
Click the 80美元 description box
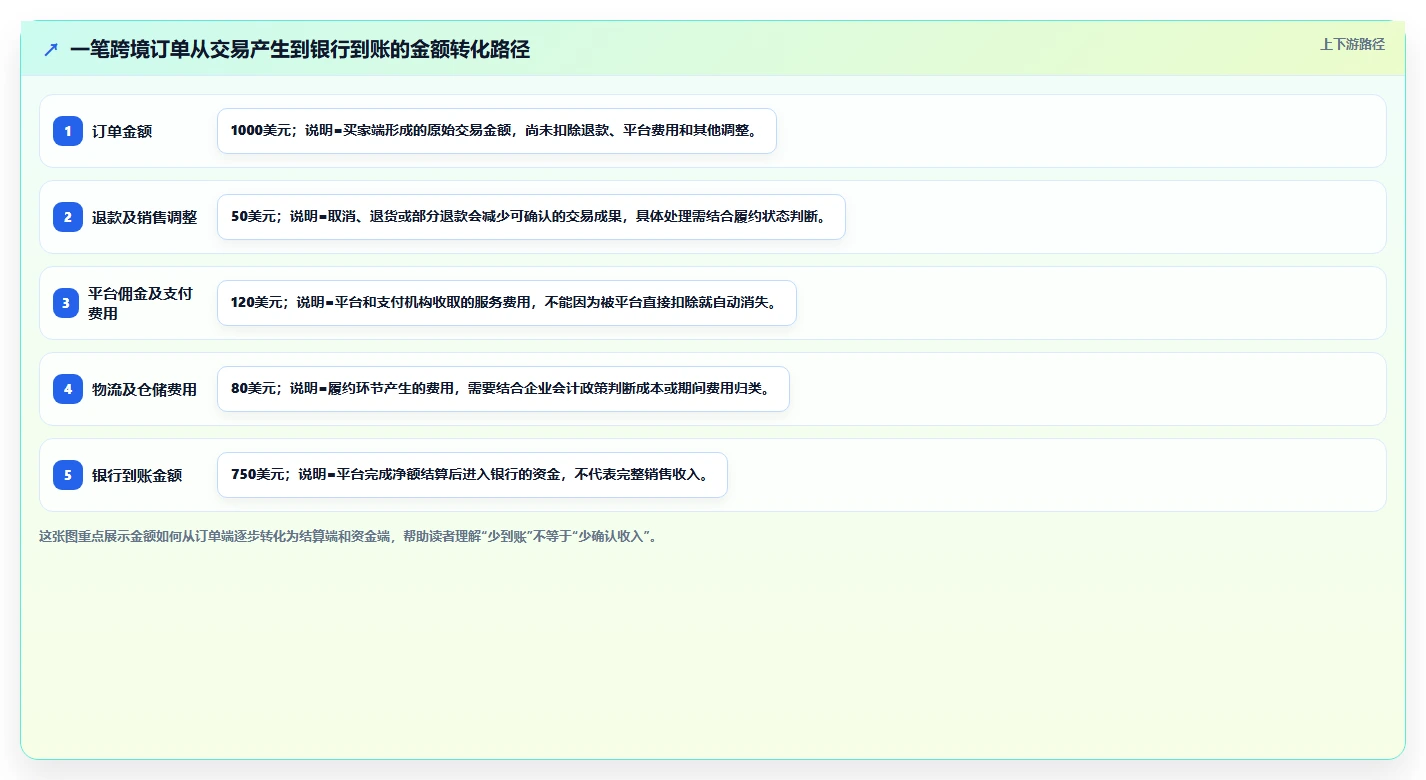pyautogui.click(x=503, y=389)
